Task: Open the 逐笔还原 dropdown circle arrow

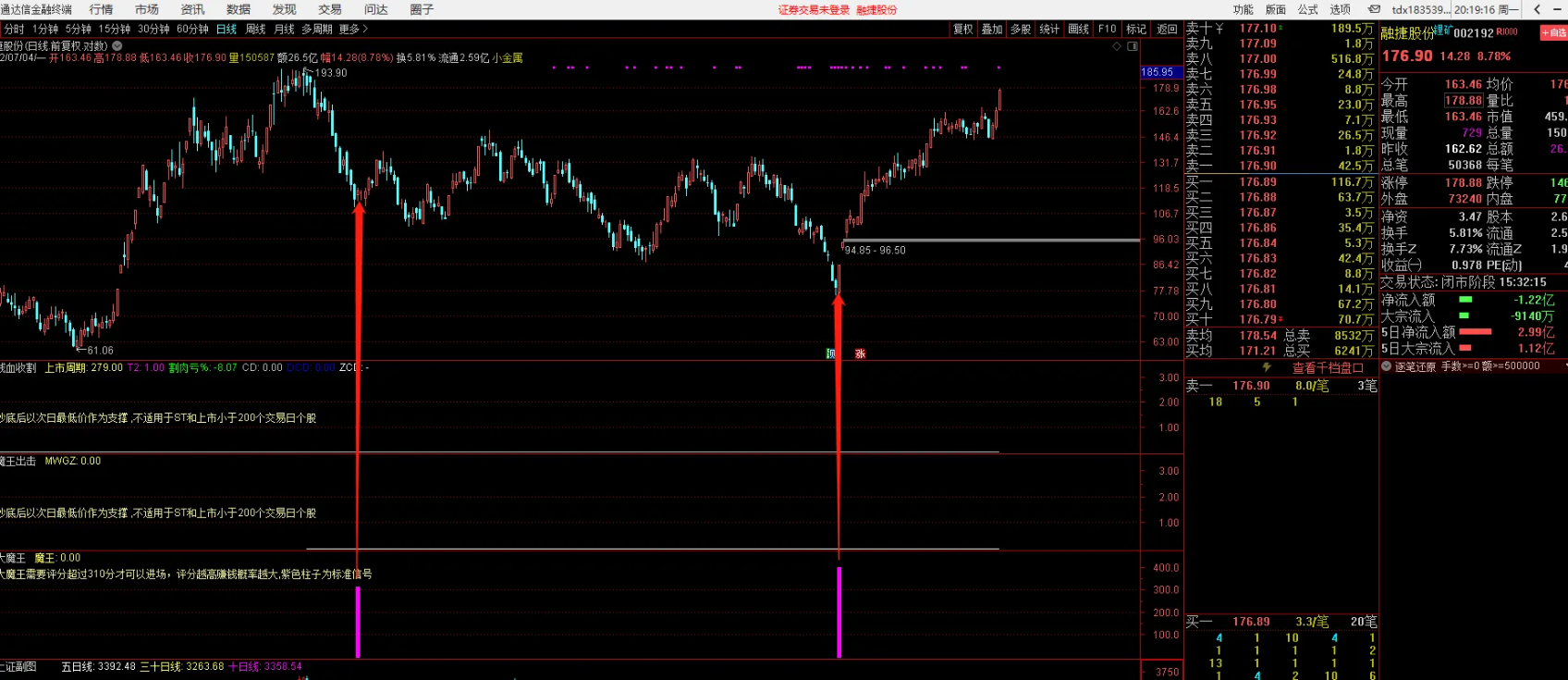Action: tap(1386, 366)
